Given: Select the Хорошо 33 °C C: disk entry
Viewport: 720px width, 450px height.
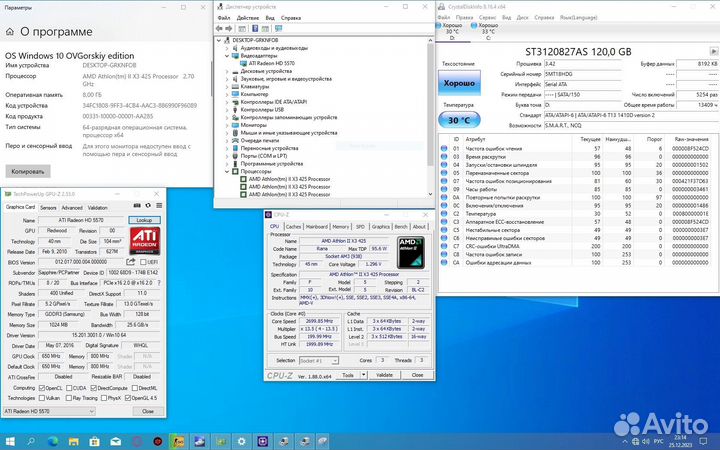Looking at the screenshot, I should [485, 31].
